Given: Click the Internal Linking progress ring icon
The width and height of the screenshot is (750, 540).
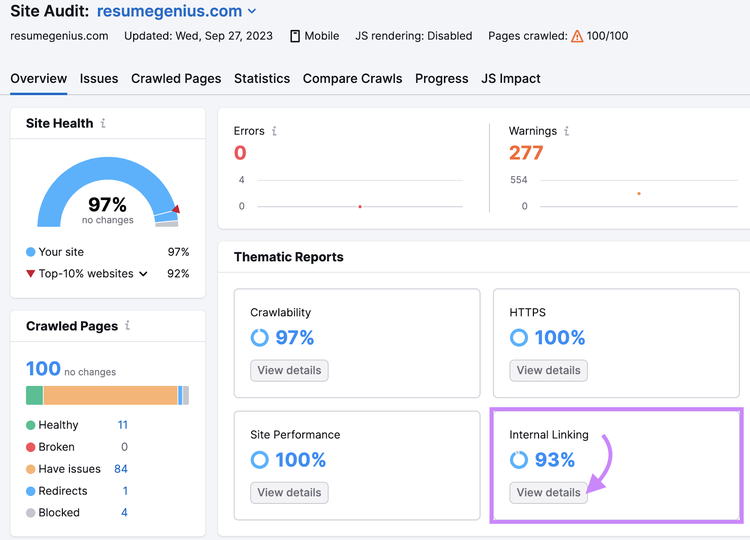Looking at the screenshot, I should point(518,460).
